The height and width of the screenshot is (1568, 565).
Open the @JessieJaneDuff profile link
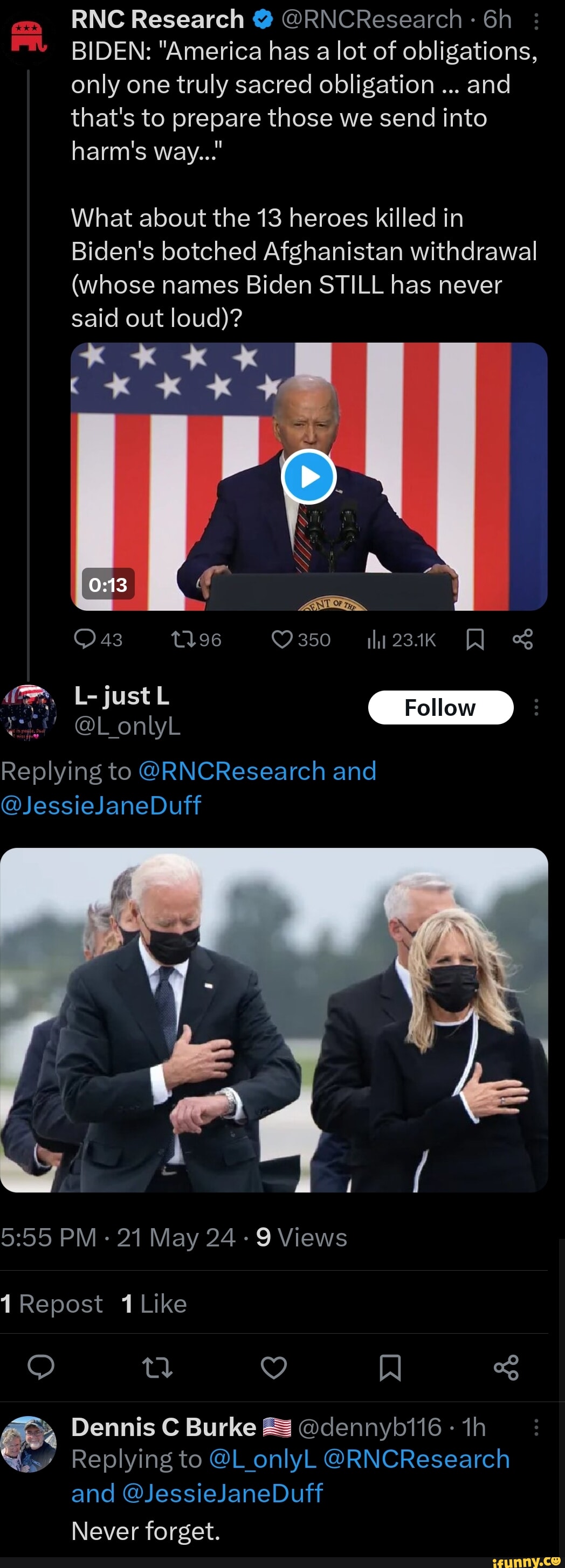(x=101, y=805)
